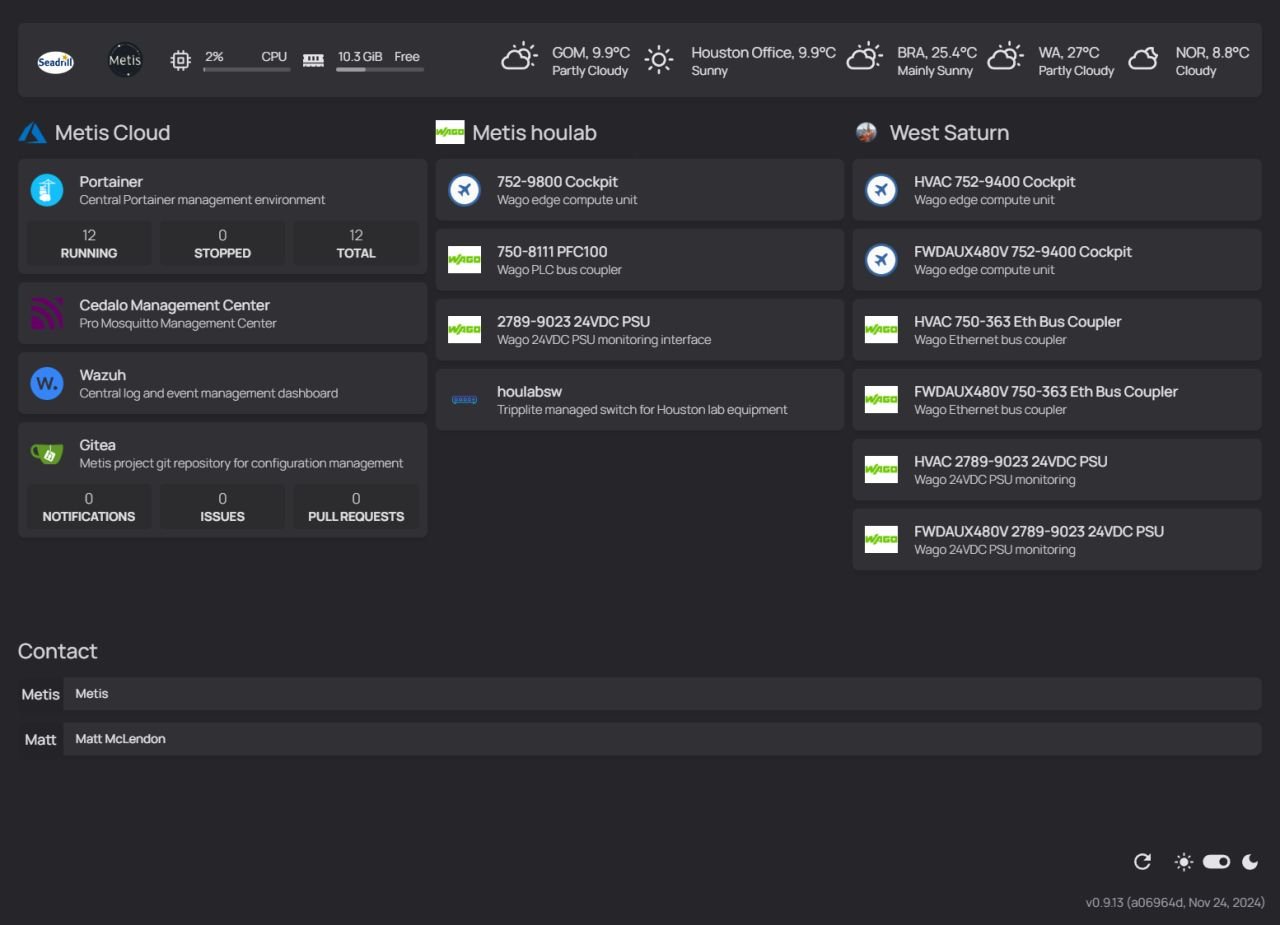Click the Portainer Running count tile
The image size is (1280, 925).
point(89,243)
